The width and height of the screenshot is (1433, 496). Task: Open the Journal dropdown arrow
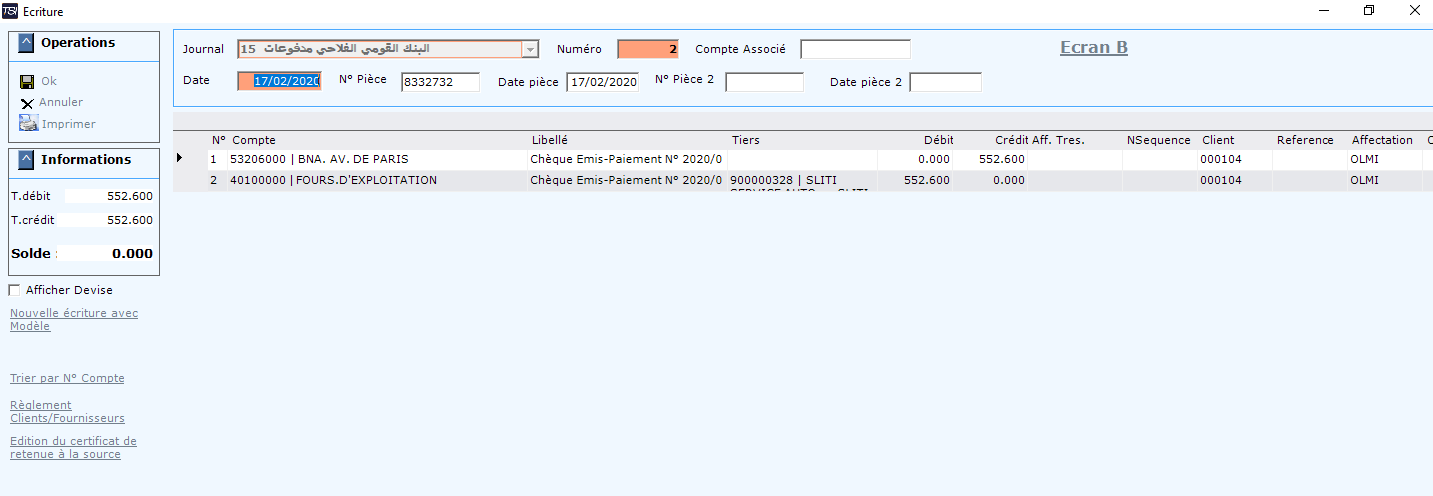(x=530, y=49)
